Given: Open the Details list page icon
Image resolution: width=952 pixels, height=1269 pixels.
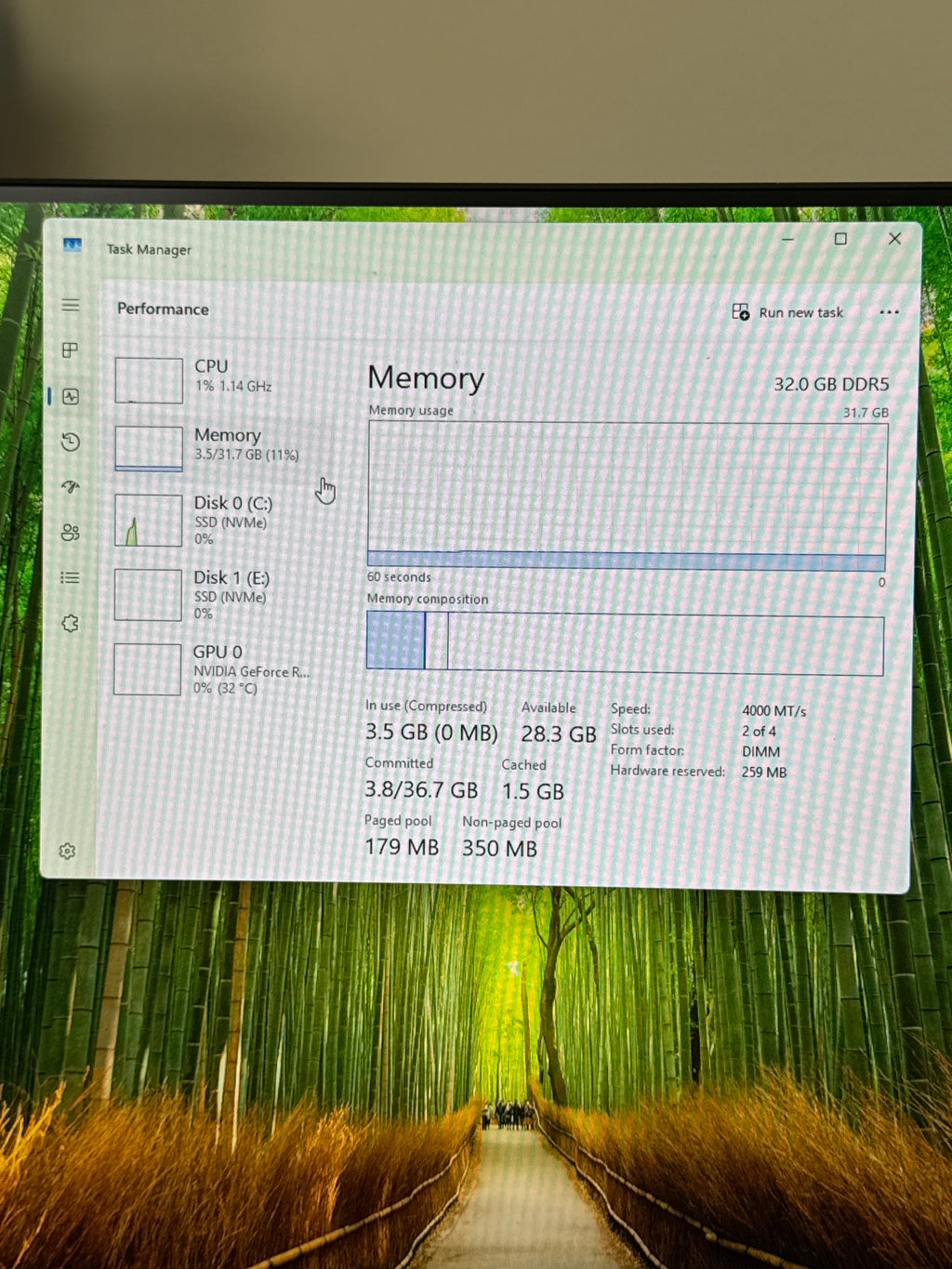Looking at the screenshot, I should (x=70, y=577).
